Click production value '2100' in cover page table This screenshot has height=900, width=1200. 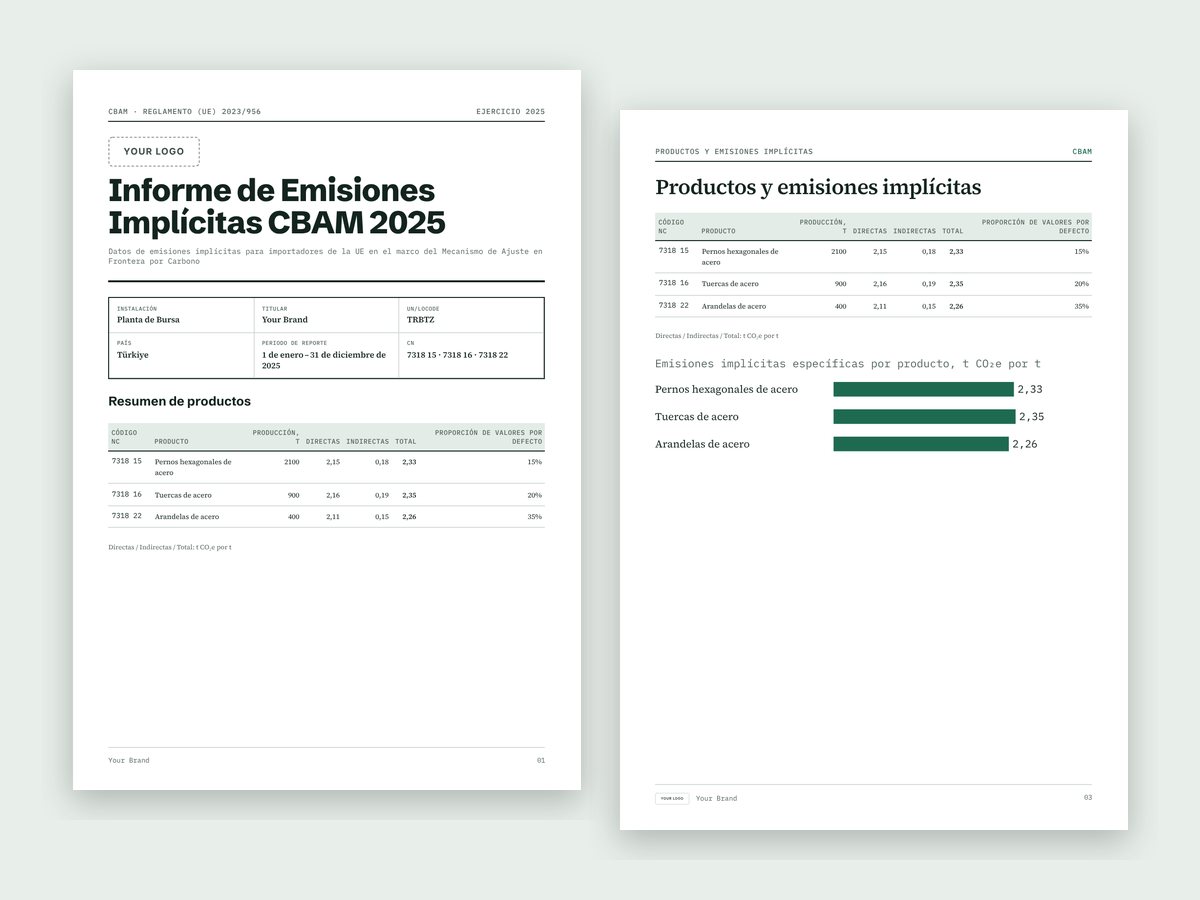291,462
